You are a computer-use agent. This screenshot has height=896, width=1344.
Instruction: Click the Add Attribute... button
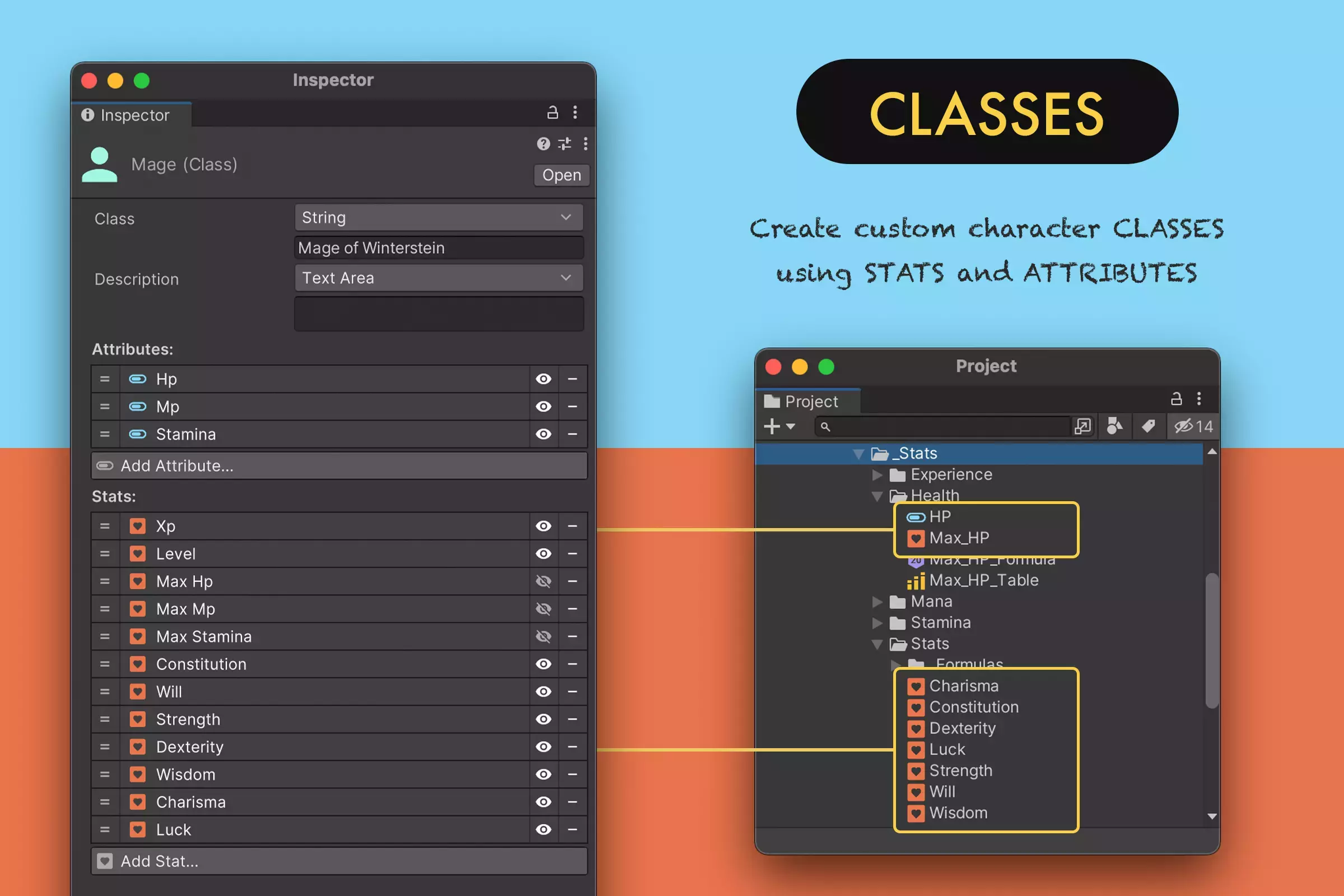[339, 466]
